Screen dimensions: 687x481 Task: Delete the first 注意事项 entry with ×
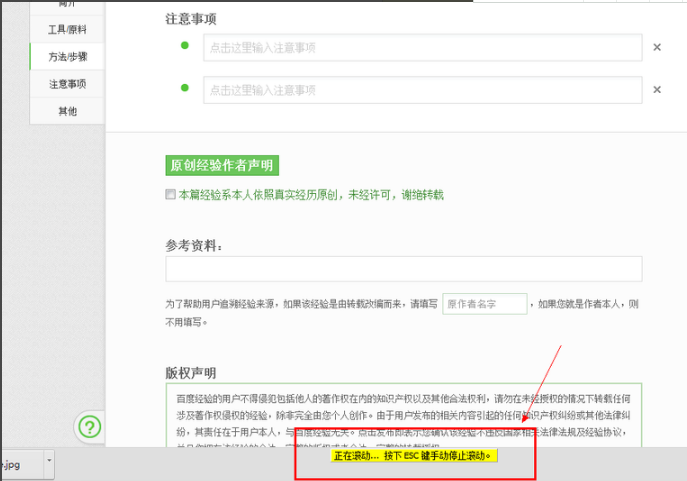coord(657,47)
